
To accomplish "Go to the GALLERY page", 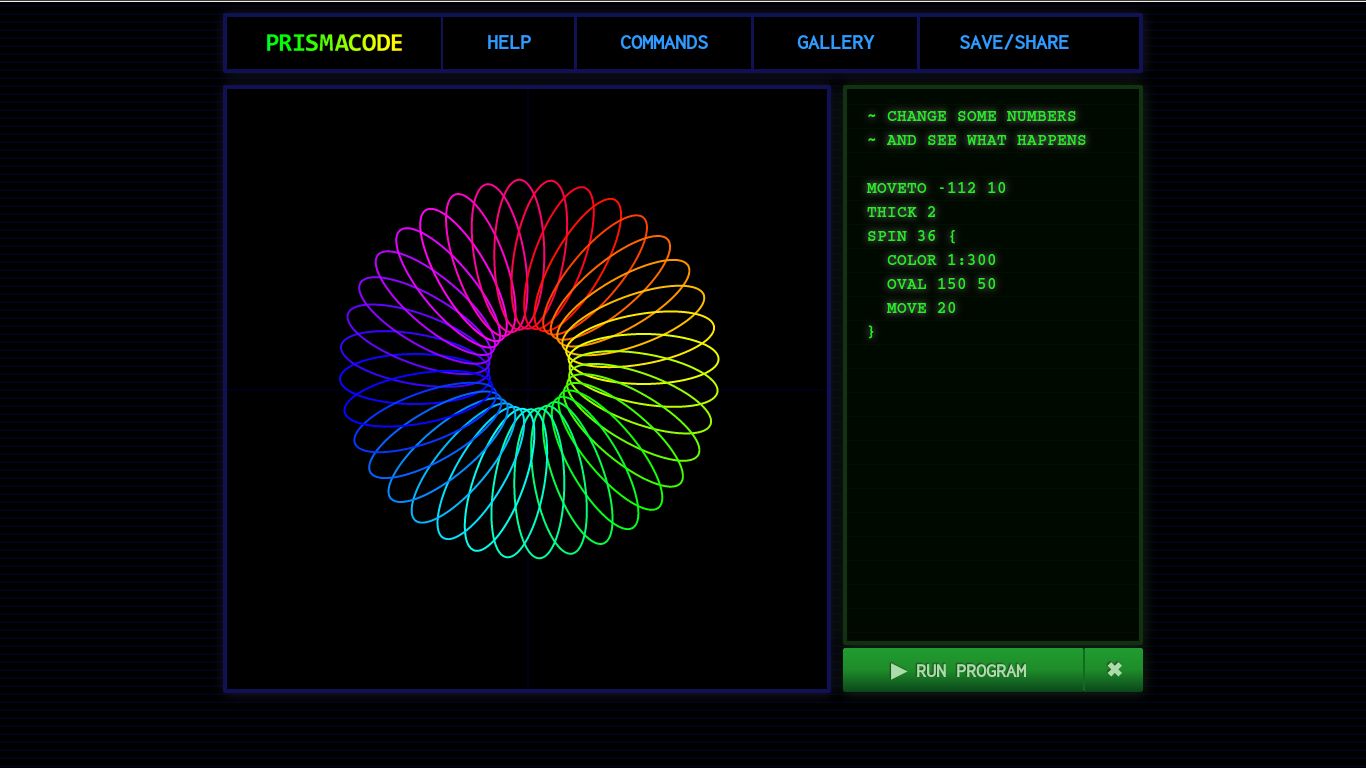I will (x=835, y=43).
